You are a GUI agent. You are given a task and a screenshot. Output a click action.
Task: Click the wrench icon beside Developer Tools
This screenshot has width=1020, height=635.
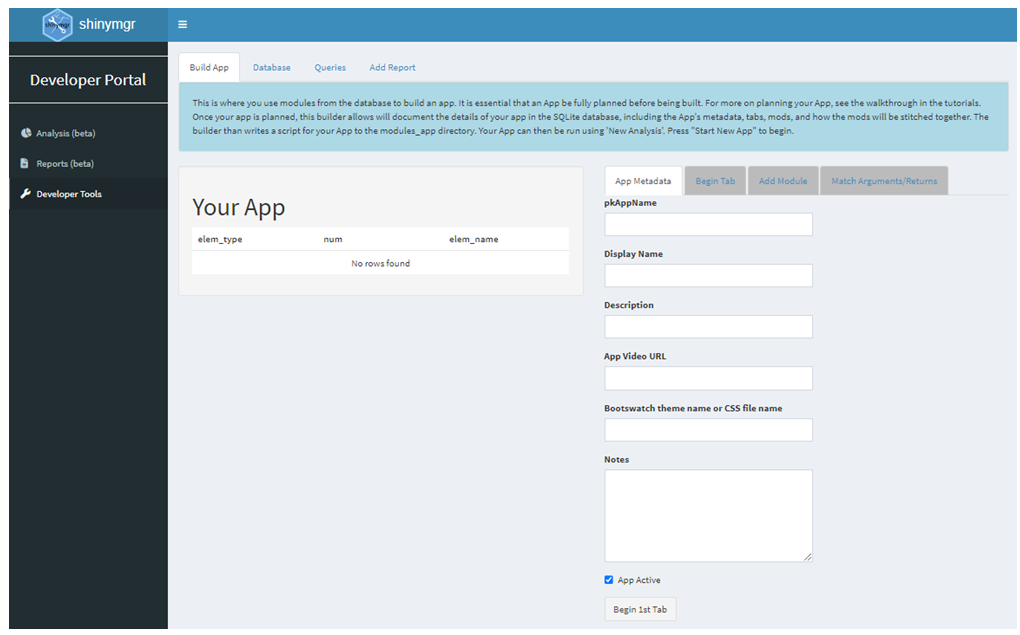tap(24, 191)
